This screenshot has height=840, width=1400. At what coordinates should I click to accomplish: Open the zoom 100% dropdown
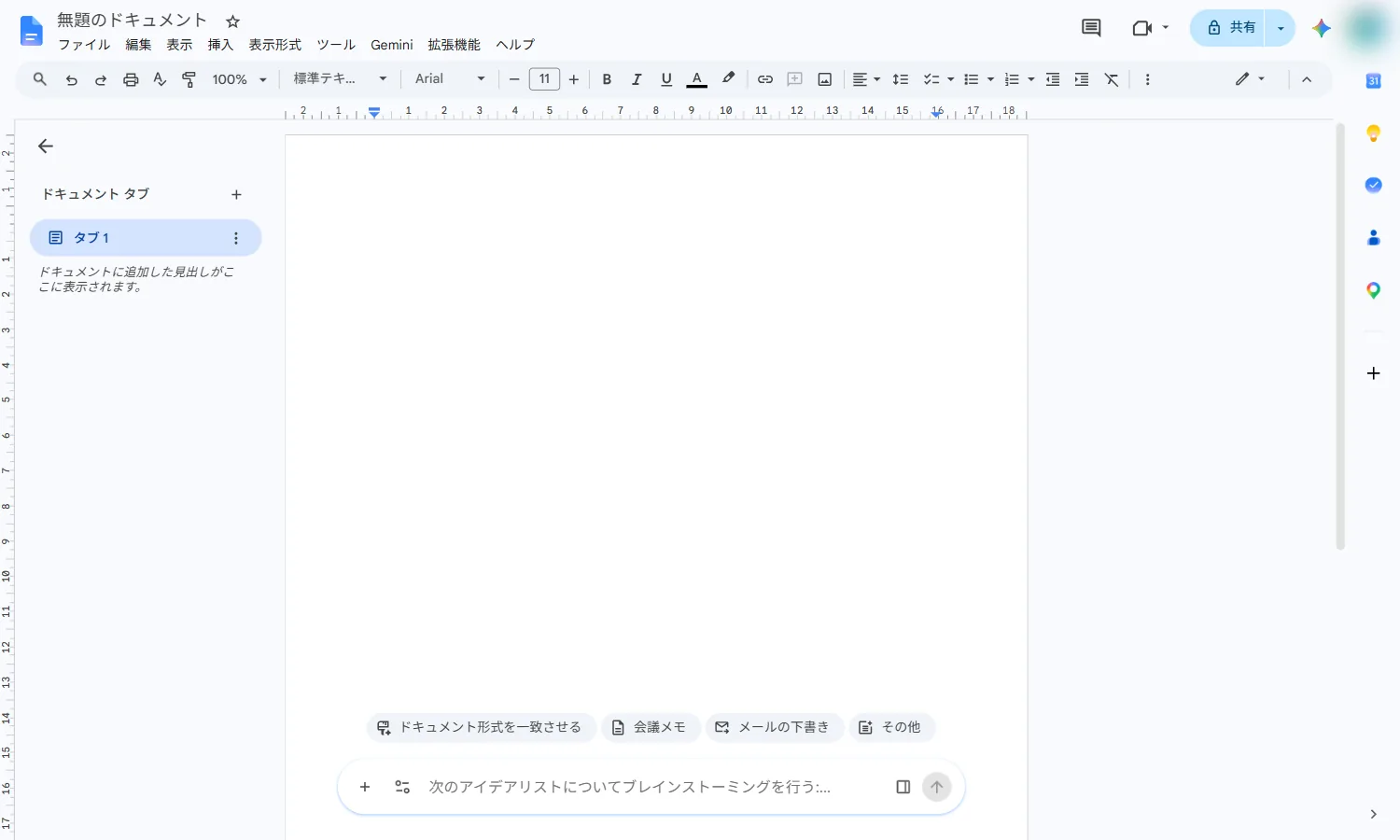[x=239, y=79]
